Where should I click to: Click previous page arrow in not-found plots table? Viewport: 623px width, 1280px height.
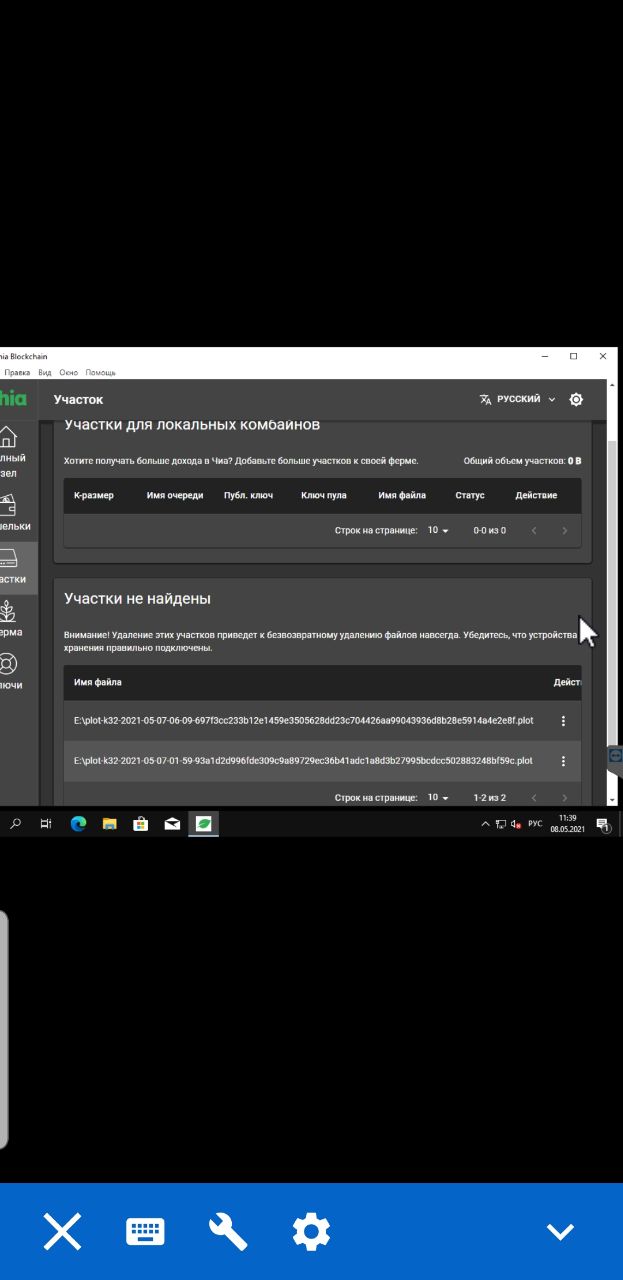[x=534, y=798]
